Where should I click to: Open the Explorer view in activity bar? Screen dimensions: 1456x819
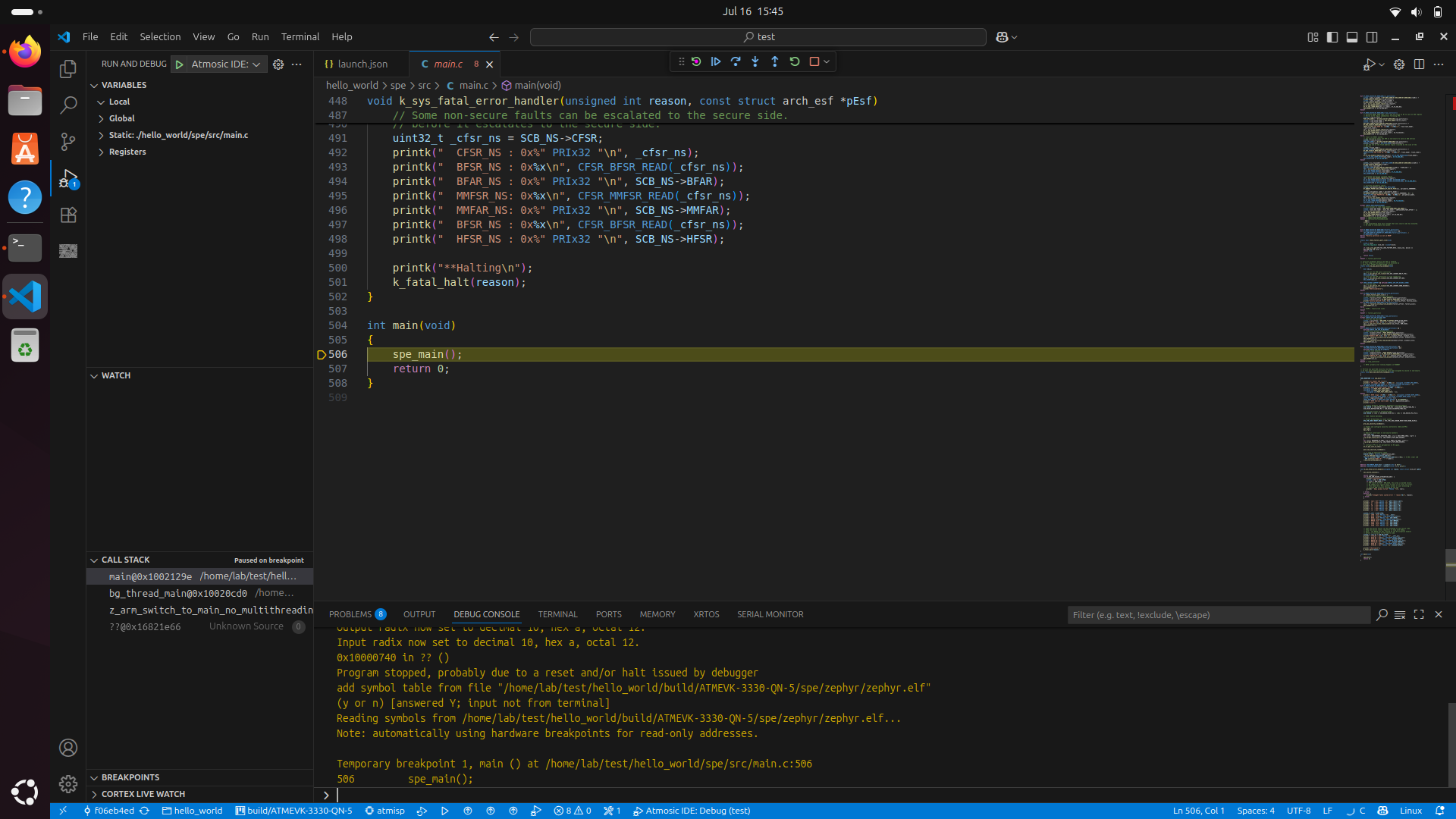pos(68,69)
